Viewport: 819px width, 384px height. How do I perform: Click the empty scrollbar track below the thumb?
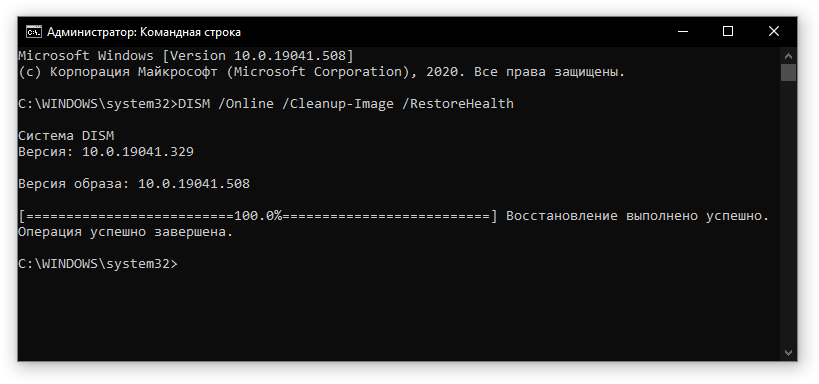coord(788,213)
